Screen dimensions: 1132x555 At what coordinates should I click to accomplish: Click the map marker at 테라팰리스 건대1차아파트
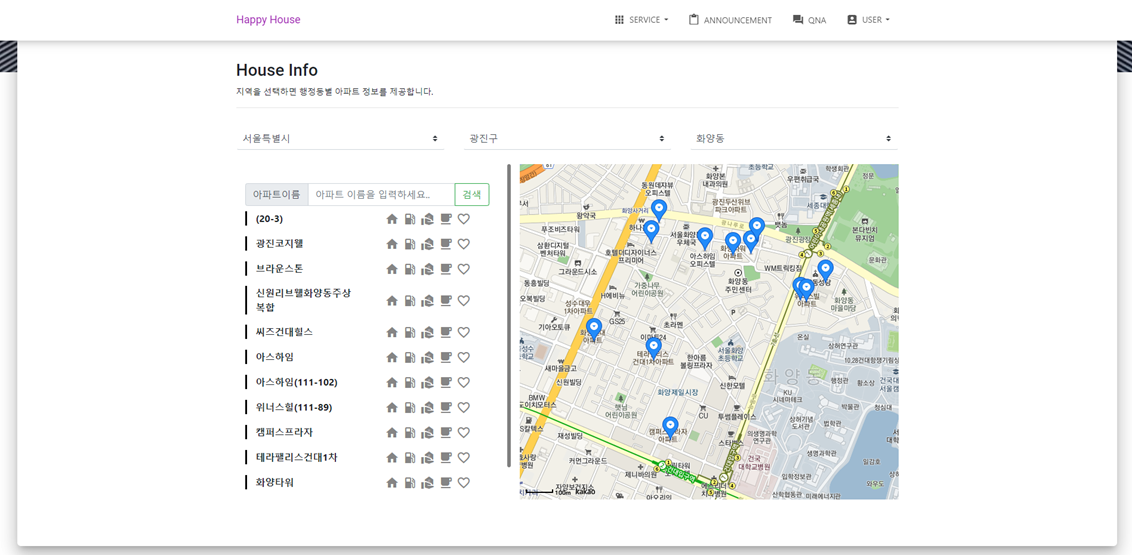pyautogui.click(x=653, y=349)
